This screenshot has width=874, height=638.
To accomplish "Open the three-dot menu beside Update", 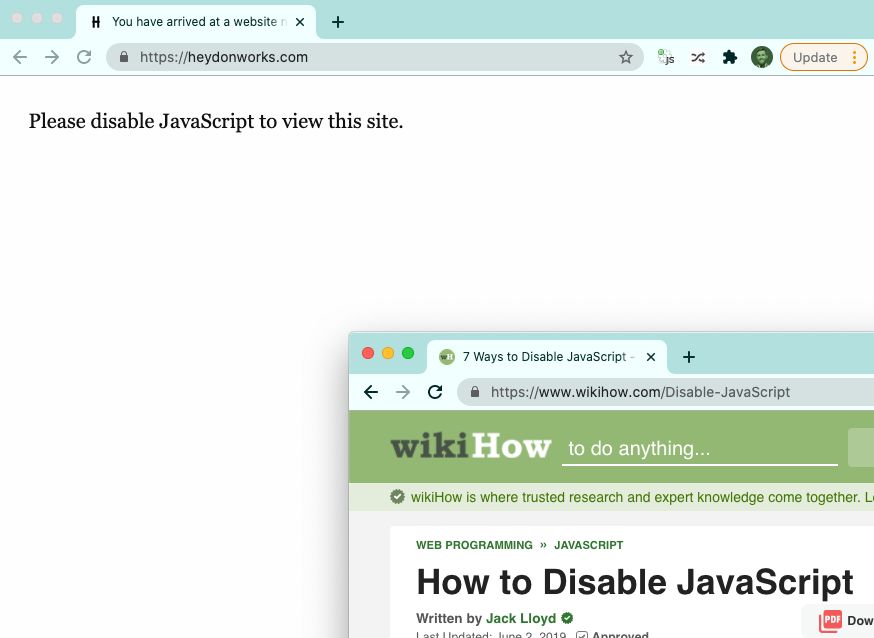I will coord(854,57).
